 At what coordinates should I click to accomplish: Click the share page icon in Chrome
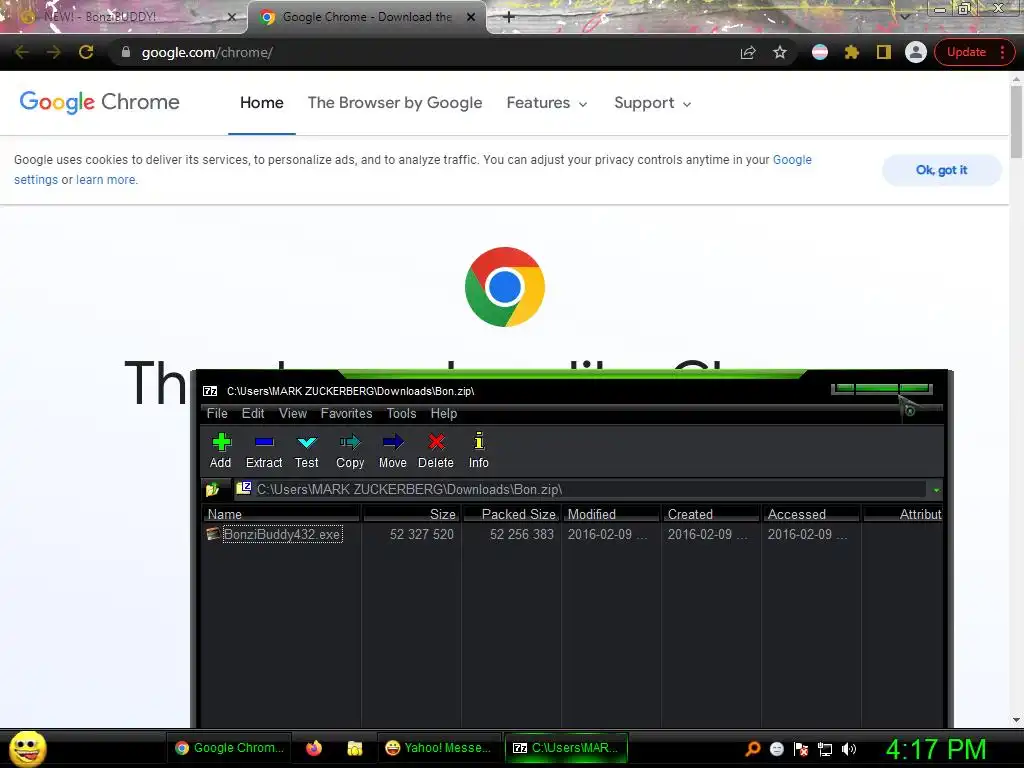point(748,52)
